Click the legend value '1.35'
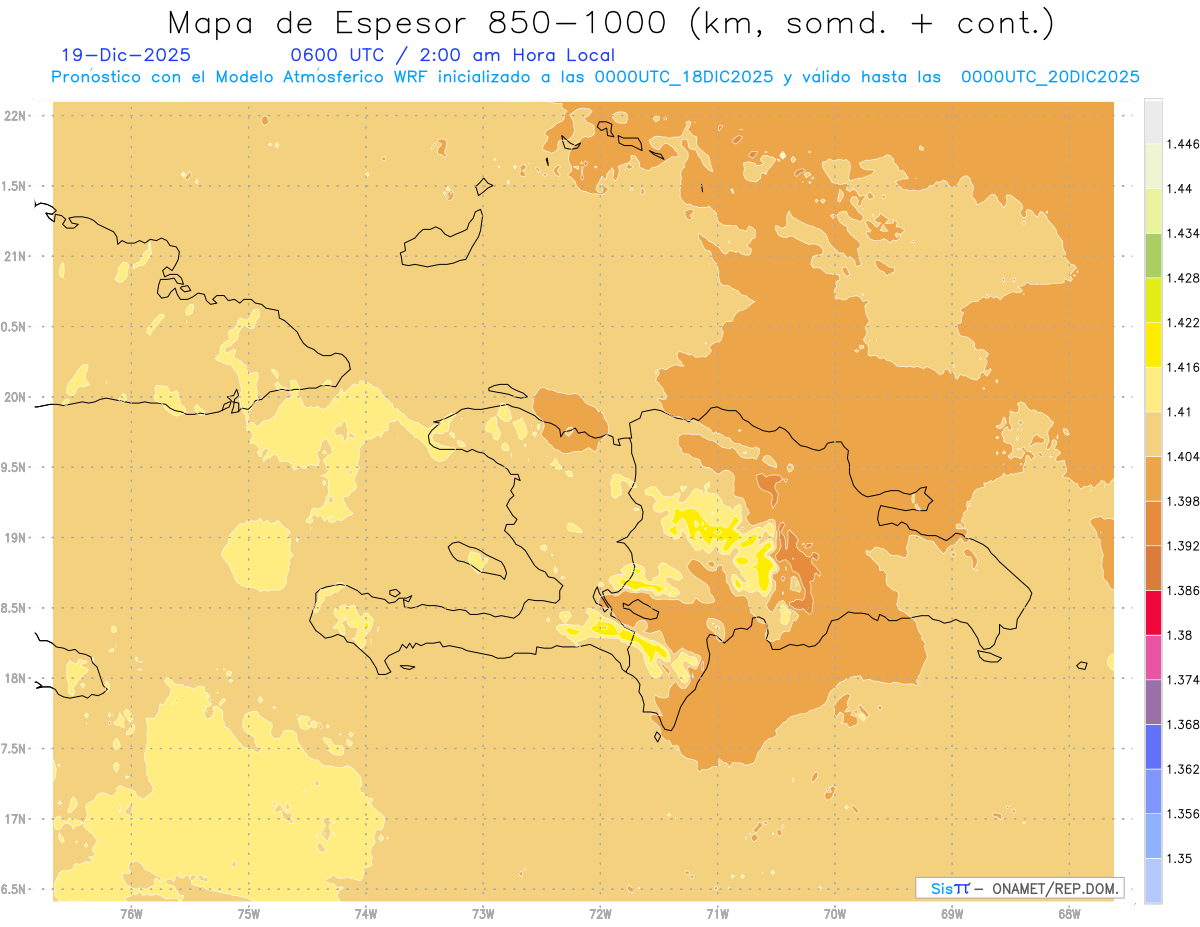Viewport: 1200px width, 927px height. click(x=1180, y=858)
